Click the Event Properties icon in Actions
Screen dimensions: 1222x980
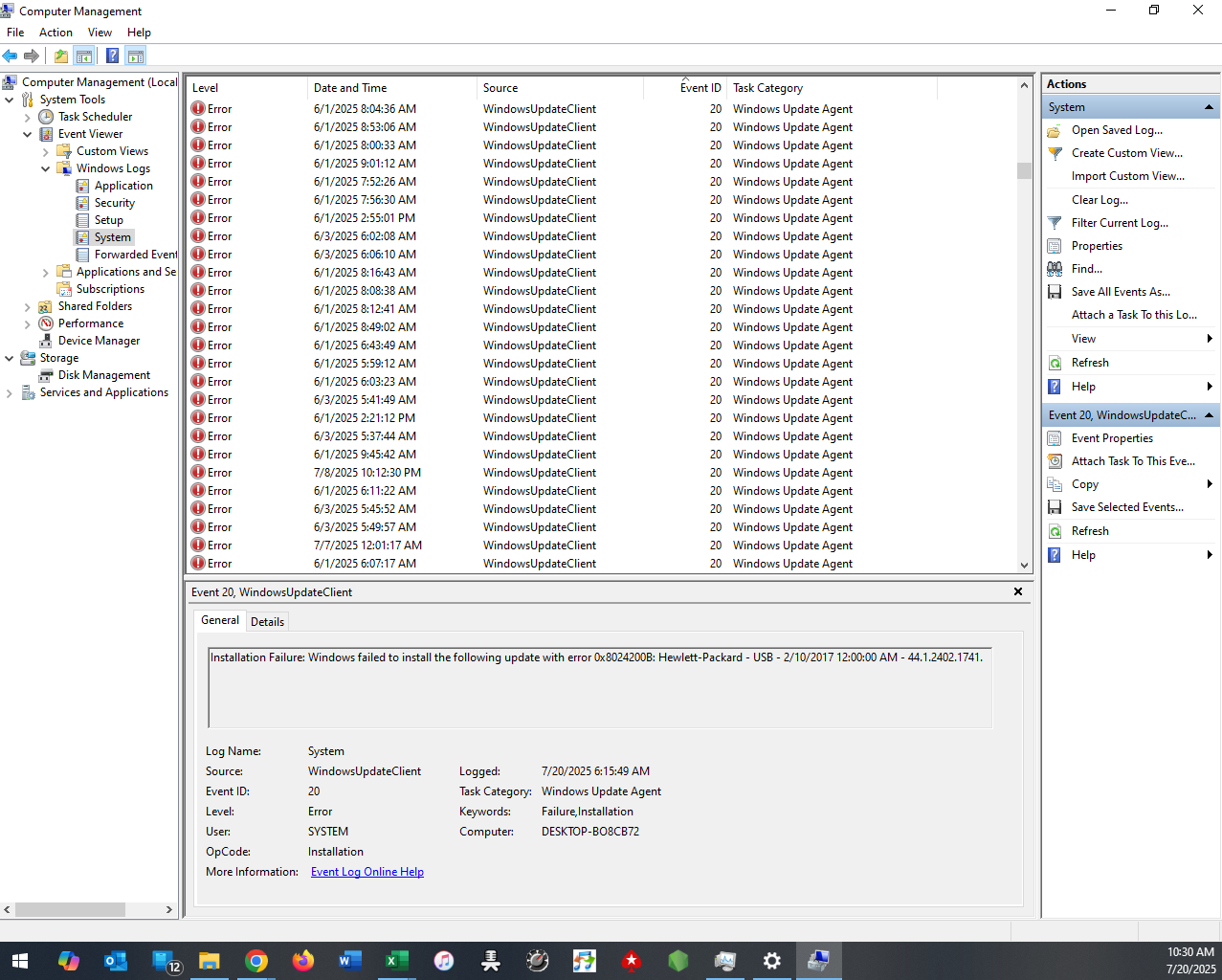click(1055, 438)
